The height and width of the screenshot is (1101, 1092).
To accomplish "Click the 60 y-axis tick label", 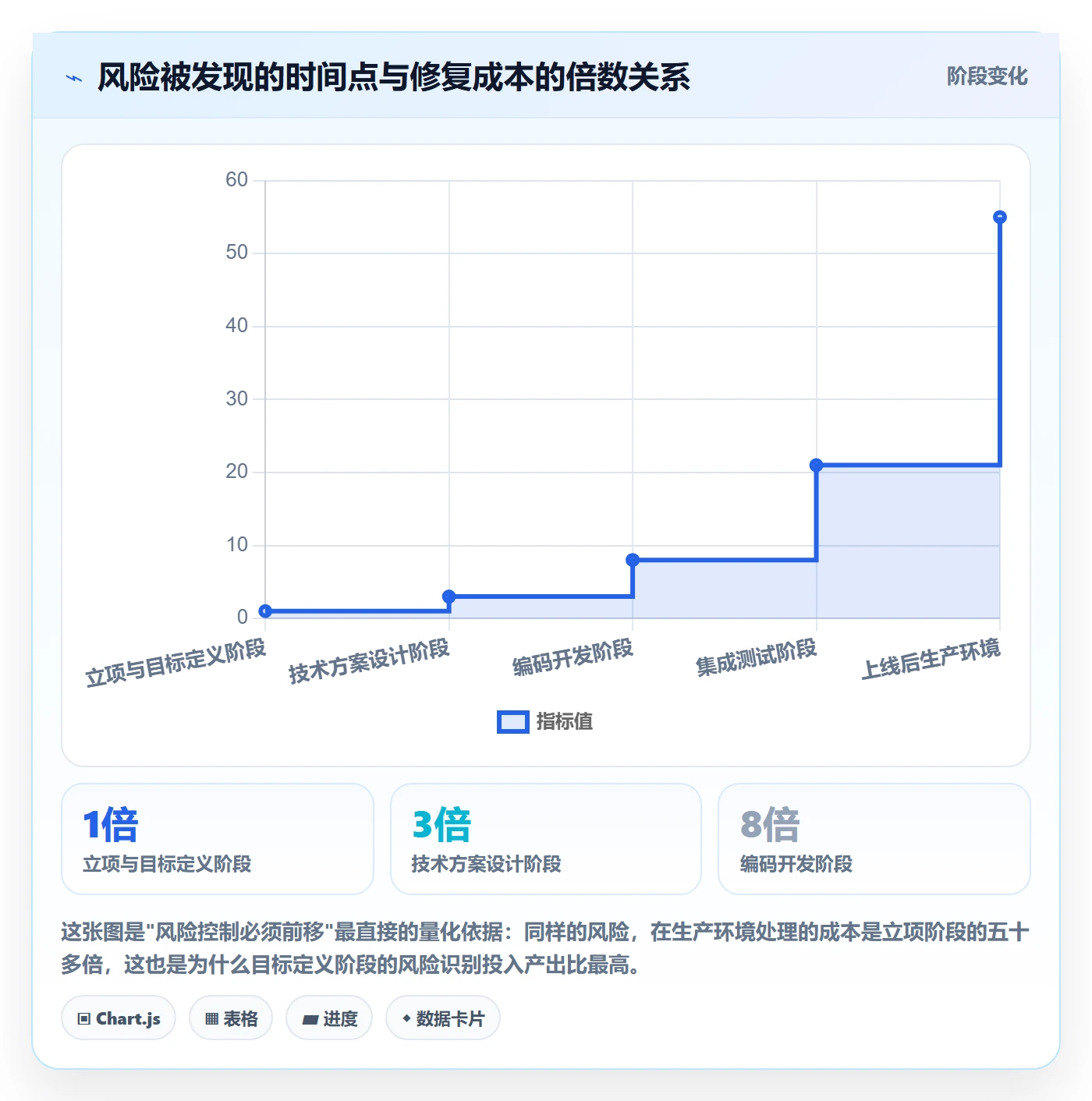I will pos(236,180).
